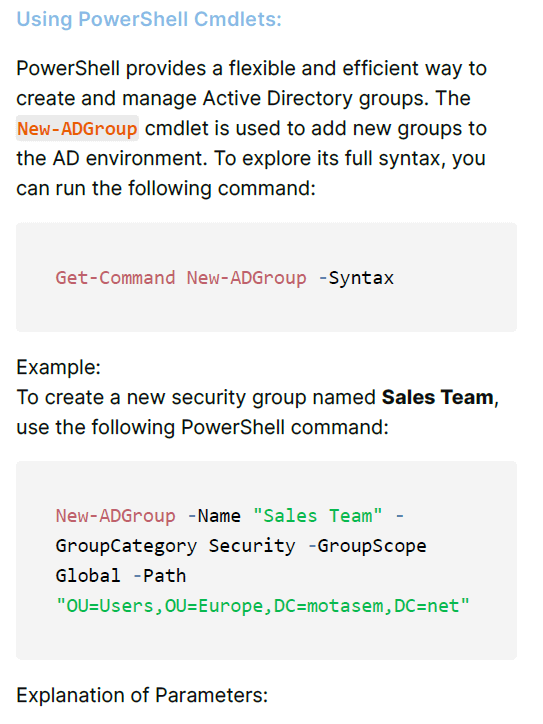Click 'use the following PowerShell command:' line
This screenshot has width=543, height=724.
(202, 428)
